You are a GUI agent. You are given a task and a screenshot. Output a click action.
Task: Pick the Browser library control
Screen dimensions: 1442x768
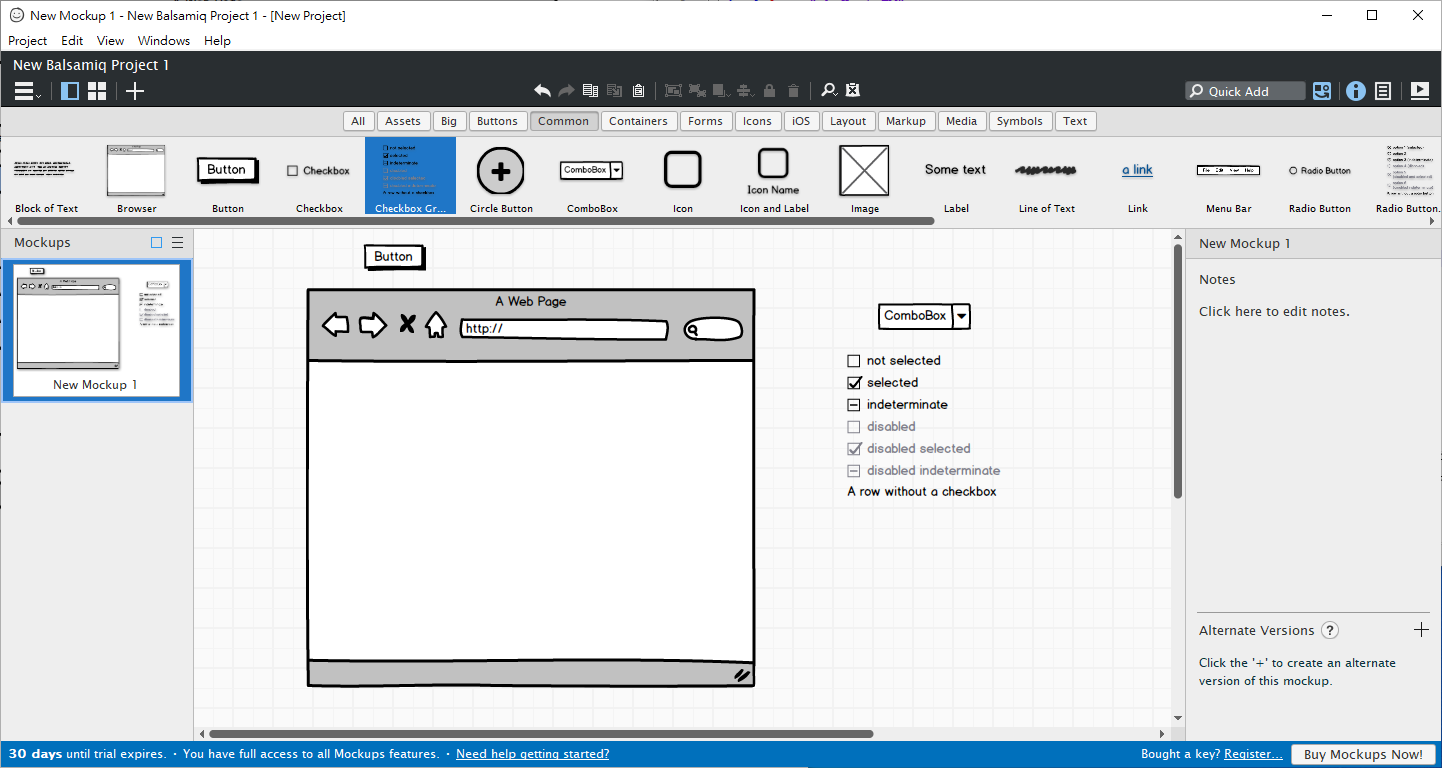137,176
